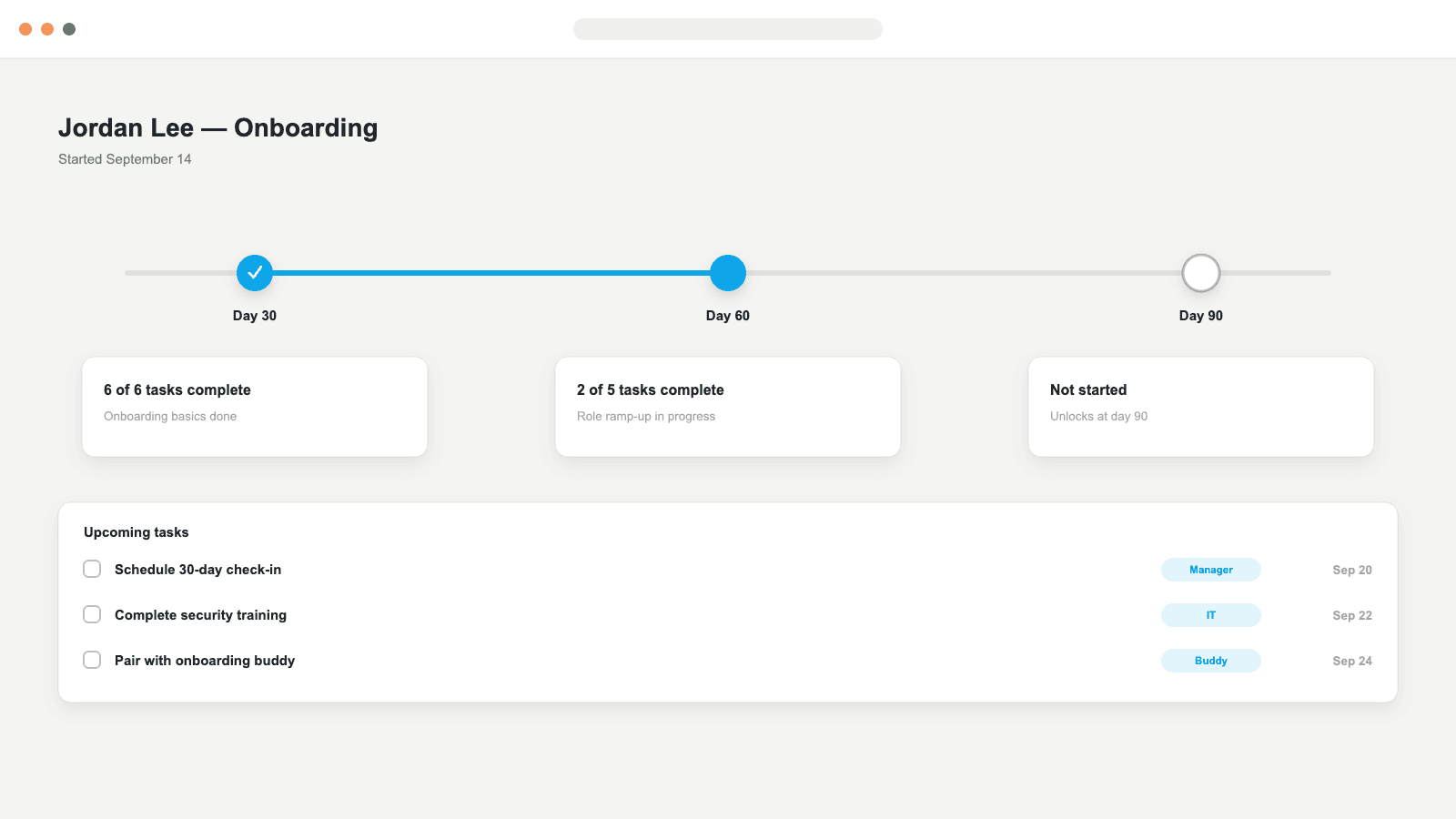Screen dimensions: 1456x819
Task: Click the Manager tag
Action: click(1211, 570)
